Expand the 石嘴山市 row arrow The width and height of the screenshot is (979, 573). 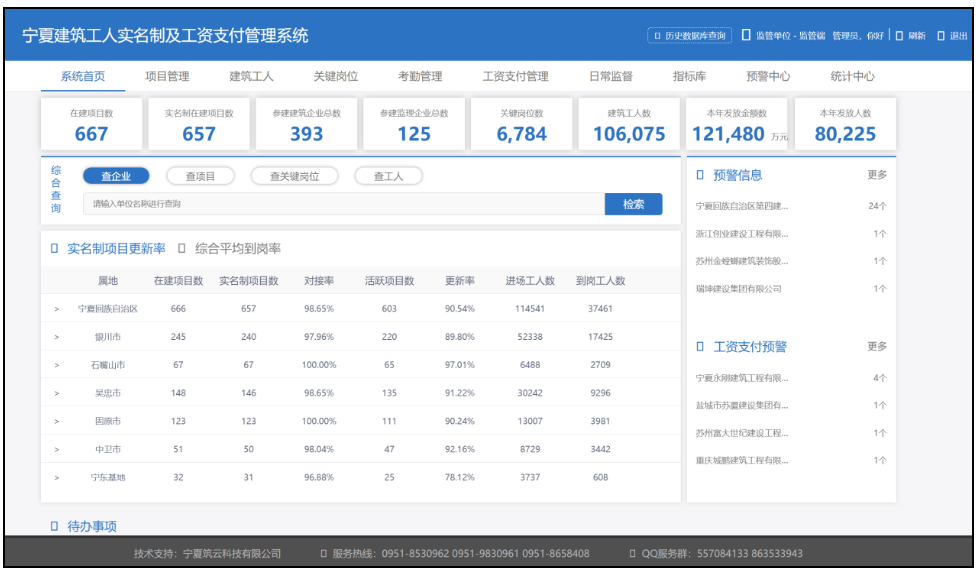point(57,365)
